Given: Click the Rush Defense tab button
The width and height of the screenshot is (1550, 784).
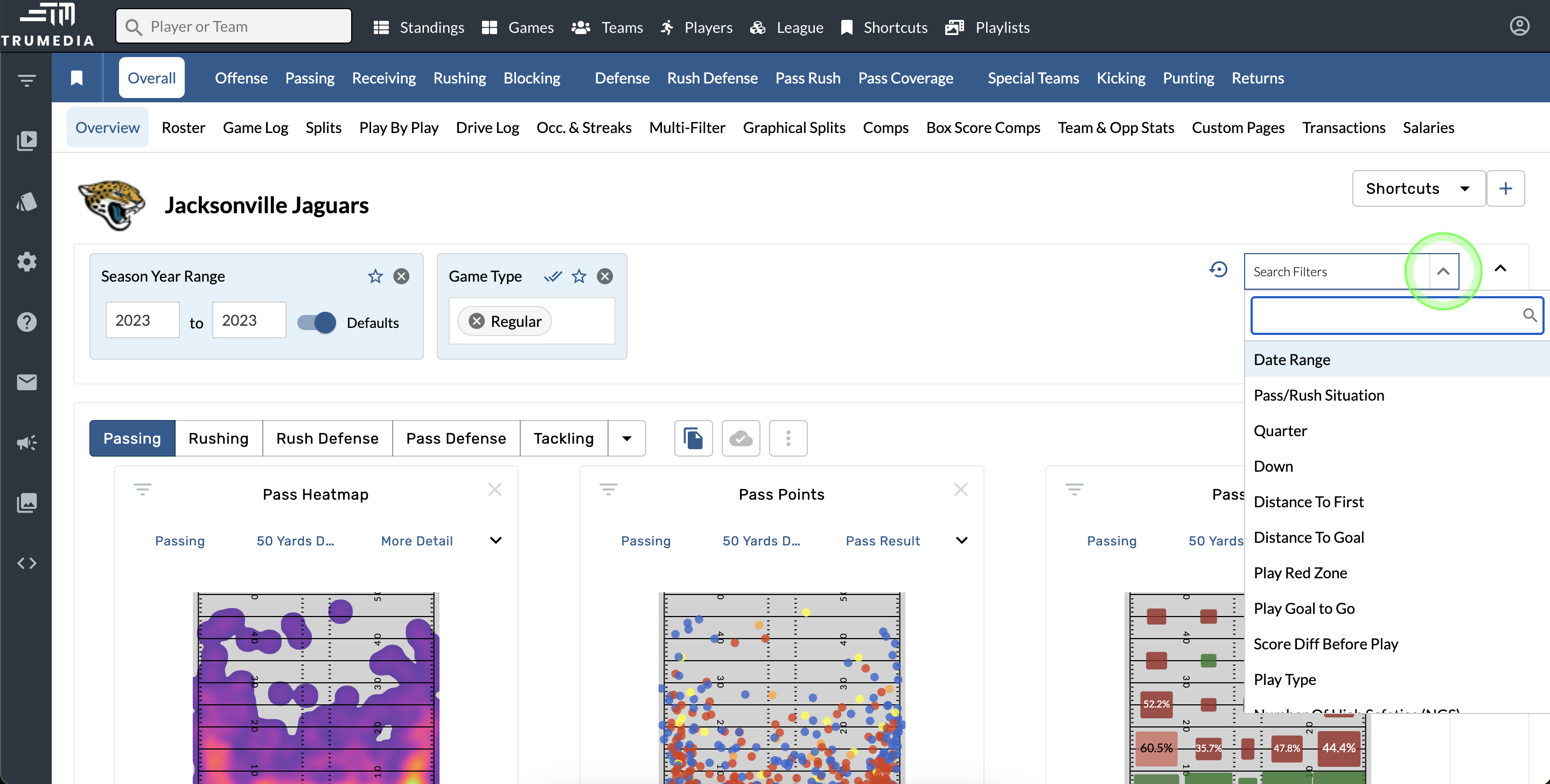Looking at the screenshot, I should point(327,438).
